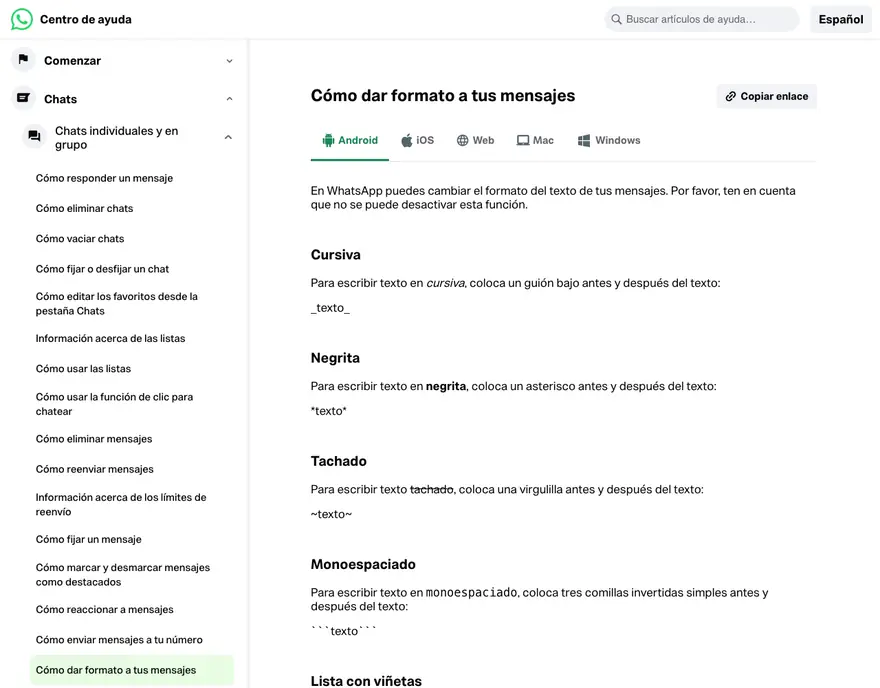The width and height of the screenshot is (880, 688).
Task: Click the Android robot icon
Action: (328, 140)
